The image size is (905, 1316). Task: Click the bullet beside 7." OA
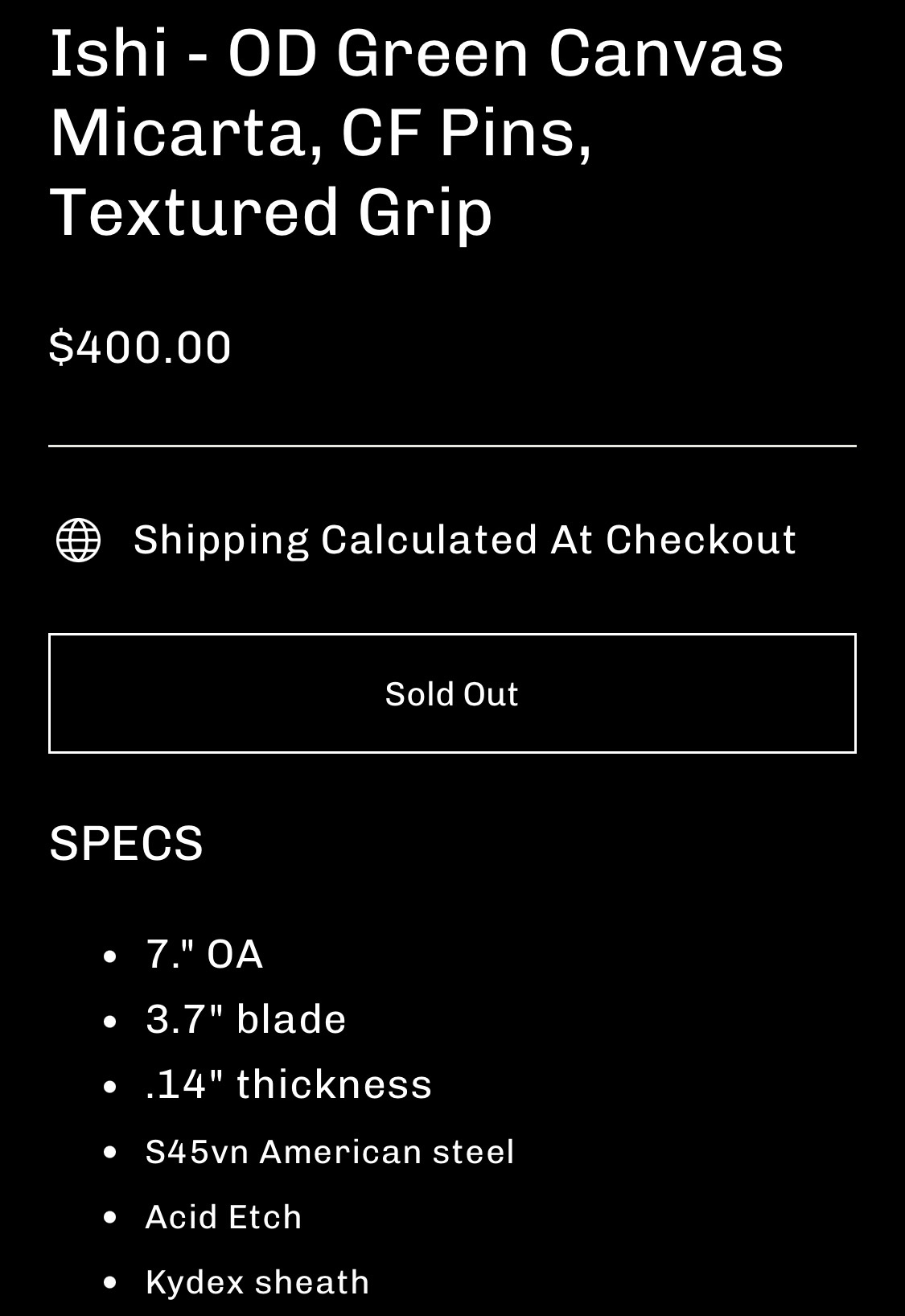click(111, 956)
